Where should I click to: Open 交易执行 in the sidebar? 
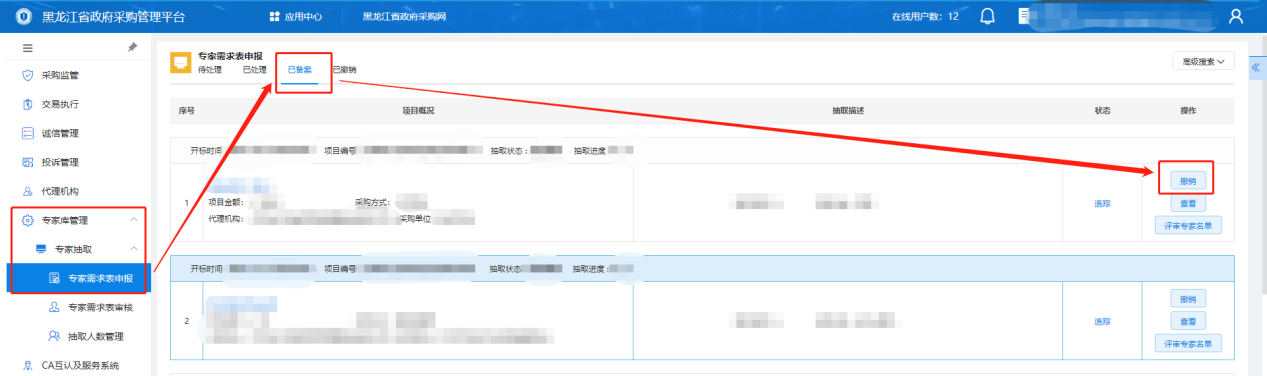coord(60,104)
